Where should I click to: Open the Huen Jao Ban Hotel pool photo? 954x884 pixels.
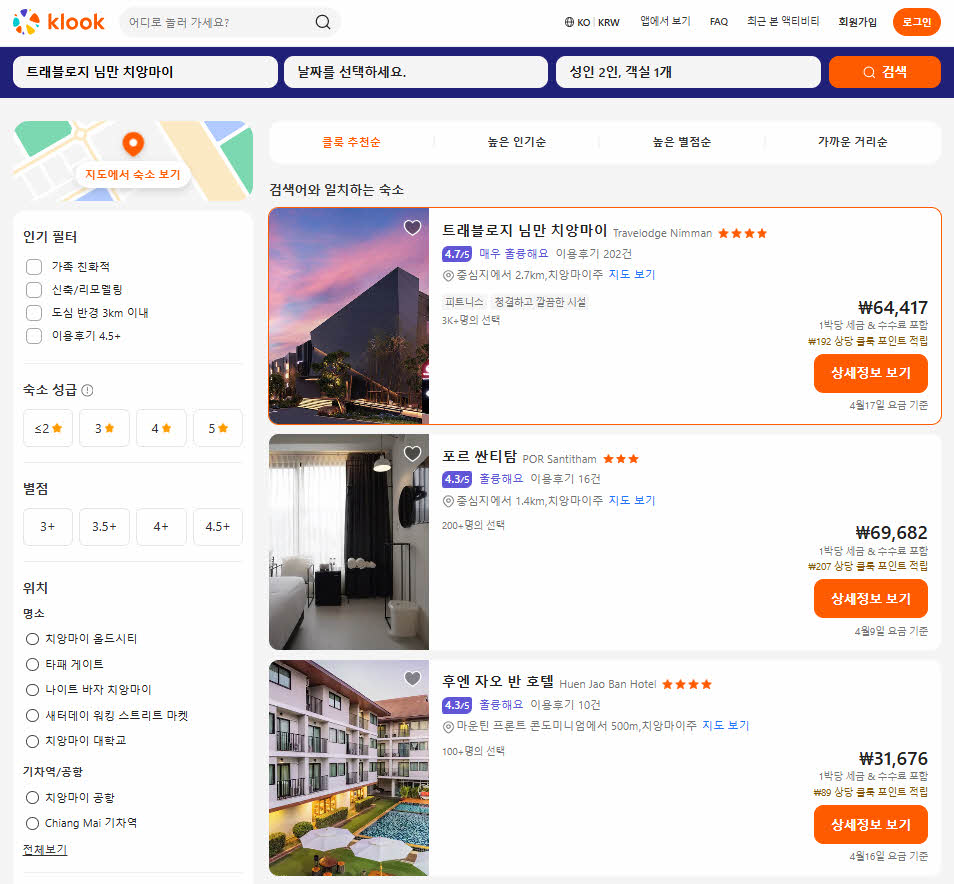pyautogui.click(x=349, y=768)
